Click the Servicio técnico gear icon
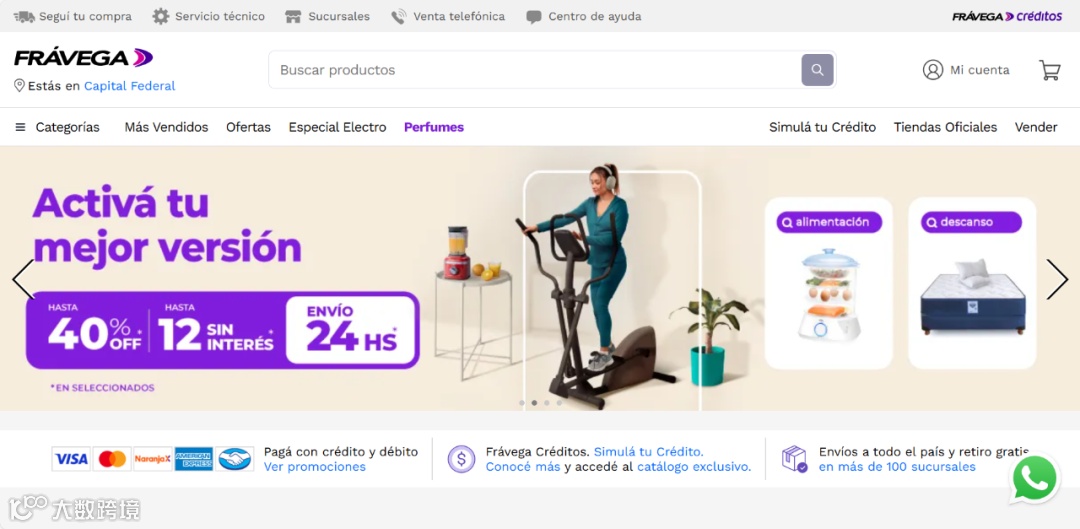Viewport: 1080px width, 529px height. [160, 16]
